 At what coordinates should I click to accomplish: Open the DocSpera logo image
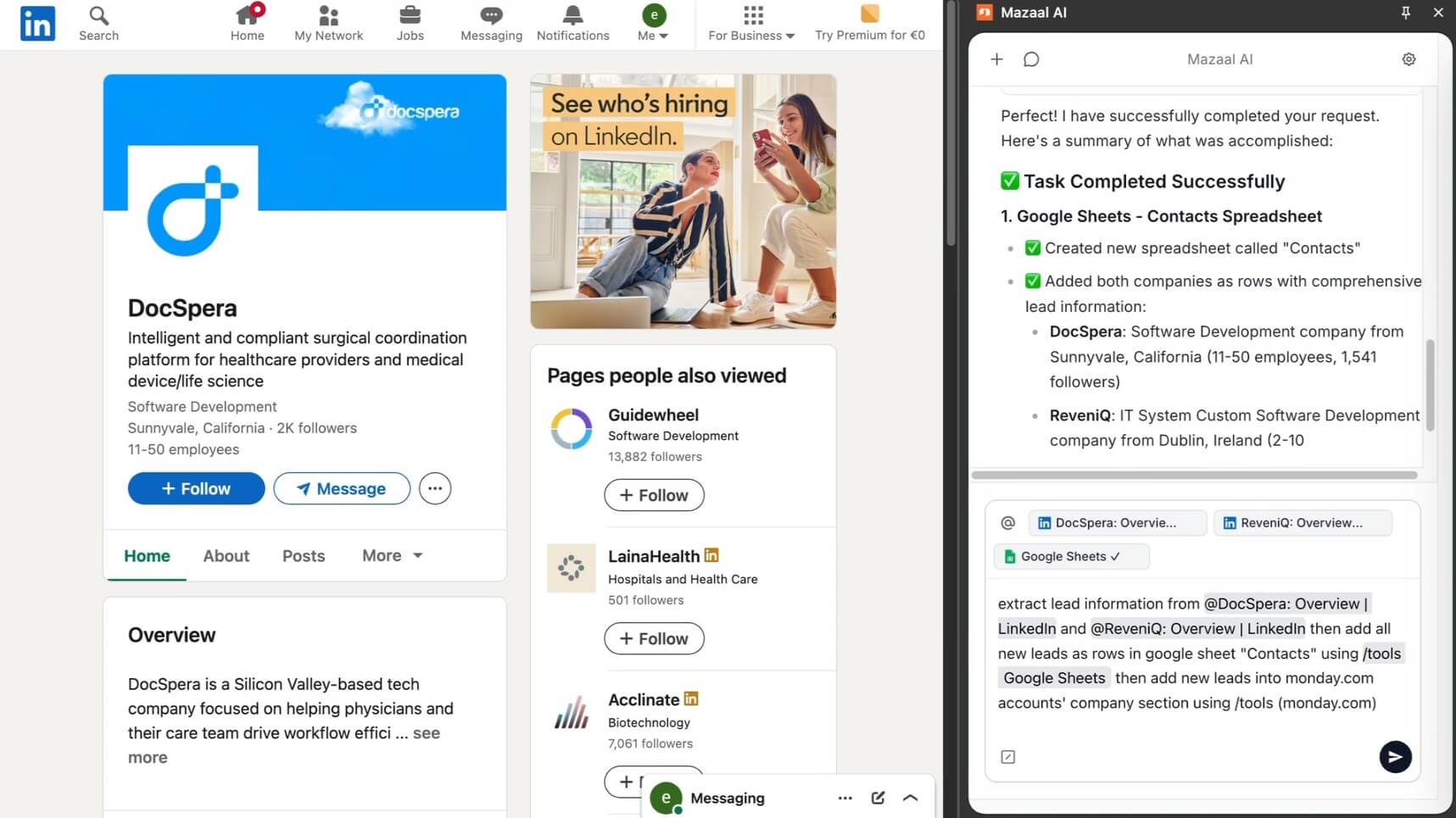192,210
